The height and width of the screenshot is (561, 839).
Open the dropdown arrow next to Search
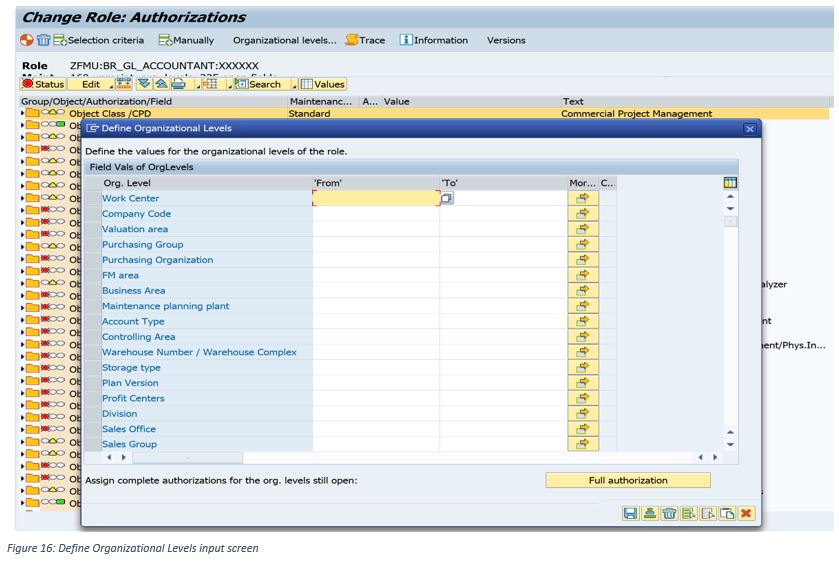pyautogui.click(x=294, y=85)
